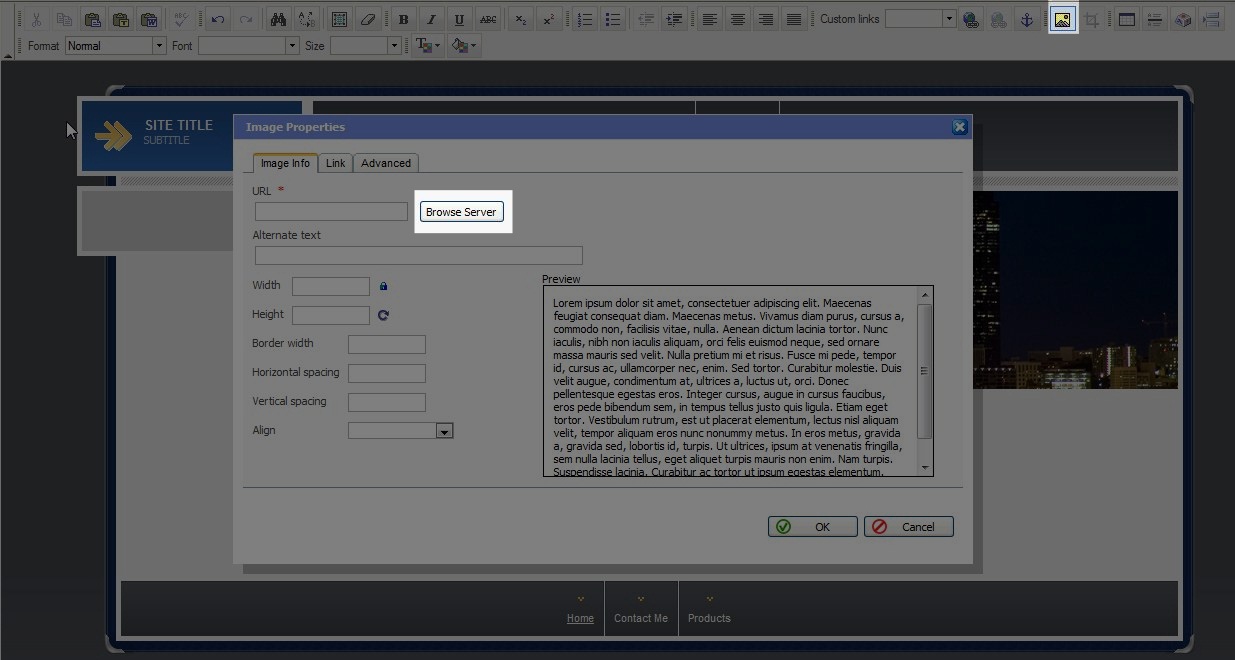Toggle Italic formatting in toolbar
The image size is (1235, 660).
pyautogui.click(x=431, y=19)
